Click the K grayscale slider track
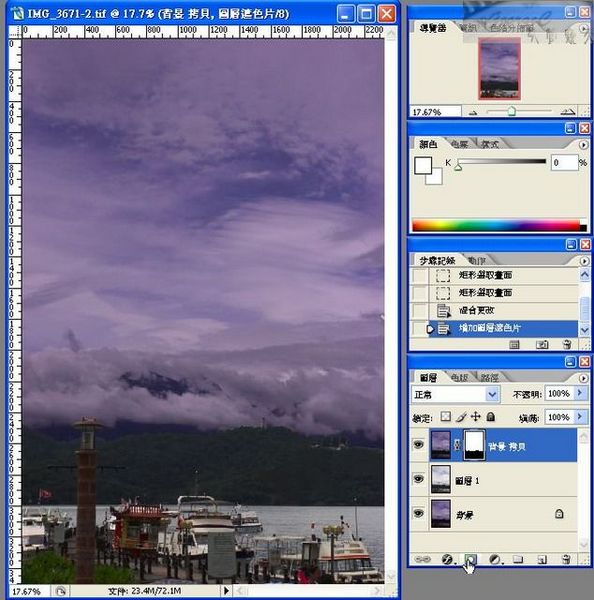Screen dimensions: 594x600 click(501, 161)
